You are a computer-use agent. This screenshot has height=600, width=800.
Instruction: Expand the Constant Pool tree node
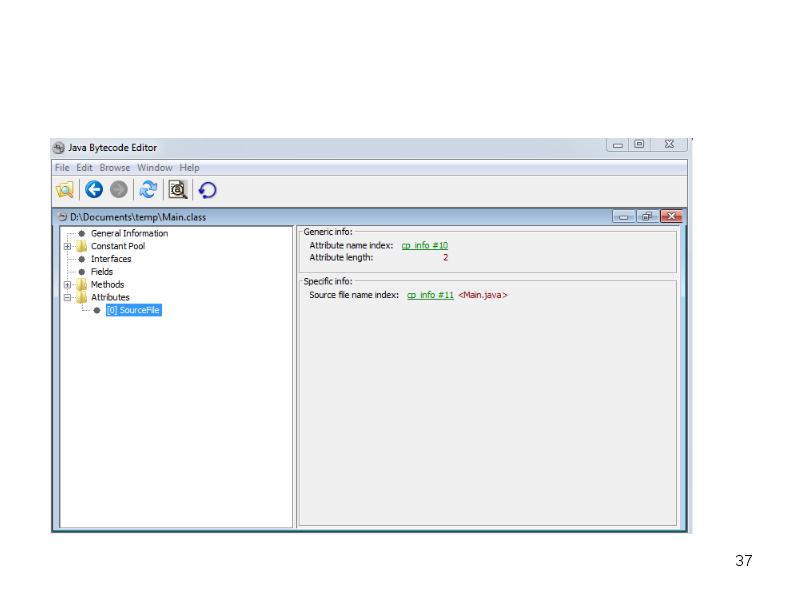(x=67, y=247)
